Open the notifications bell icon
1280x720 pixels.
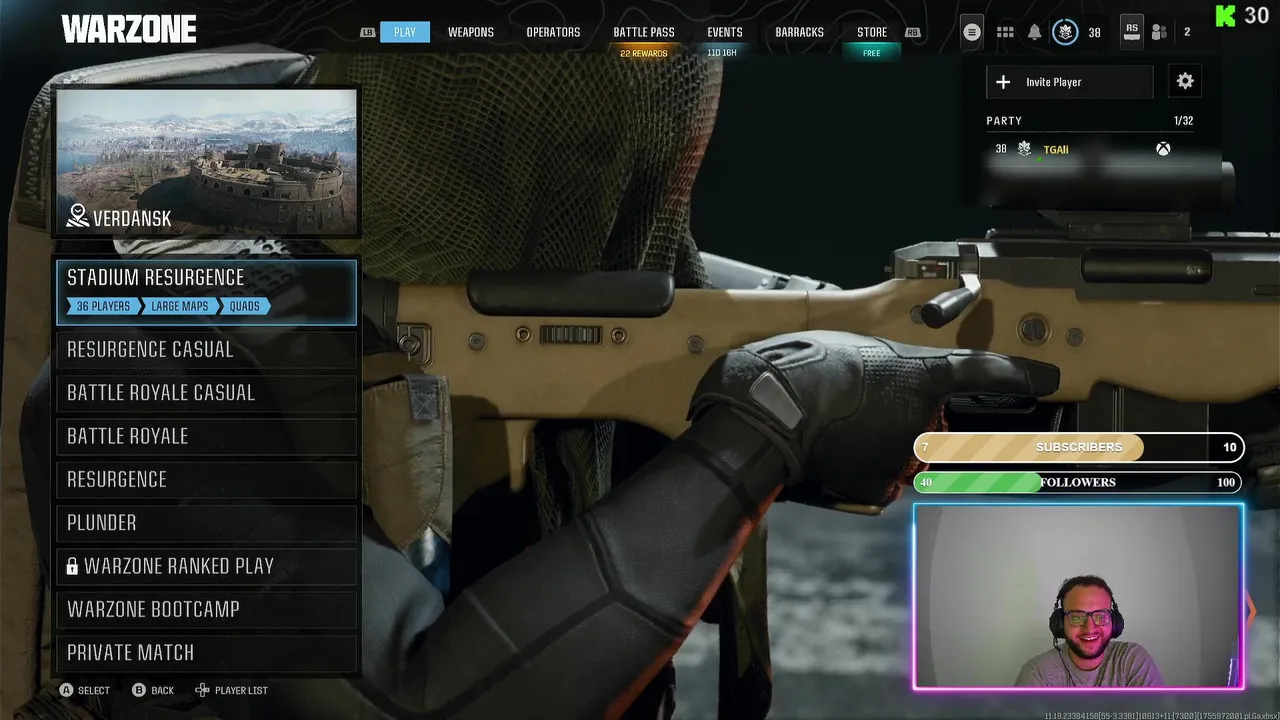1034,32
